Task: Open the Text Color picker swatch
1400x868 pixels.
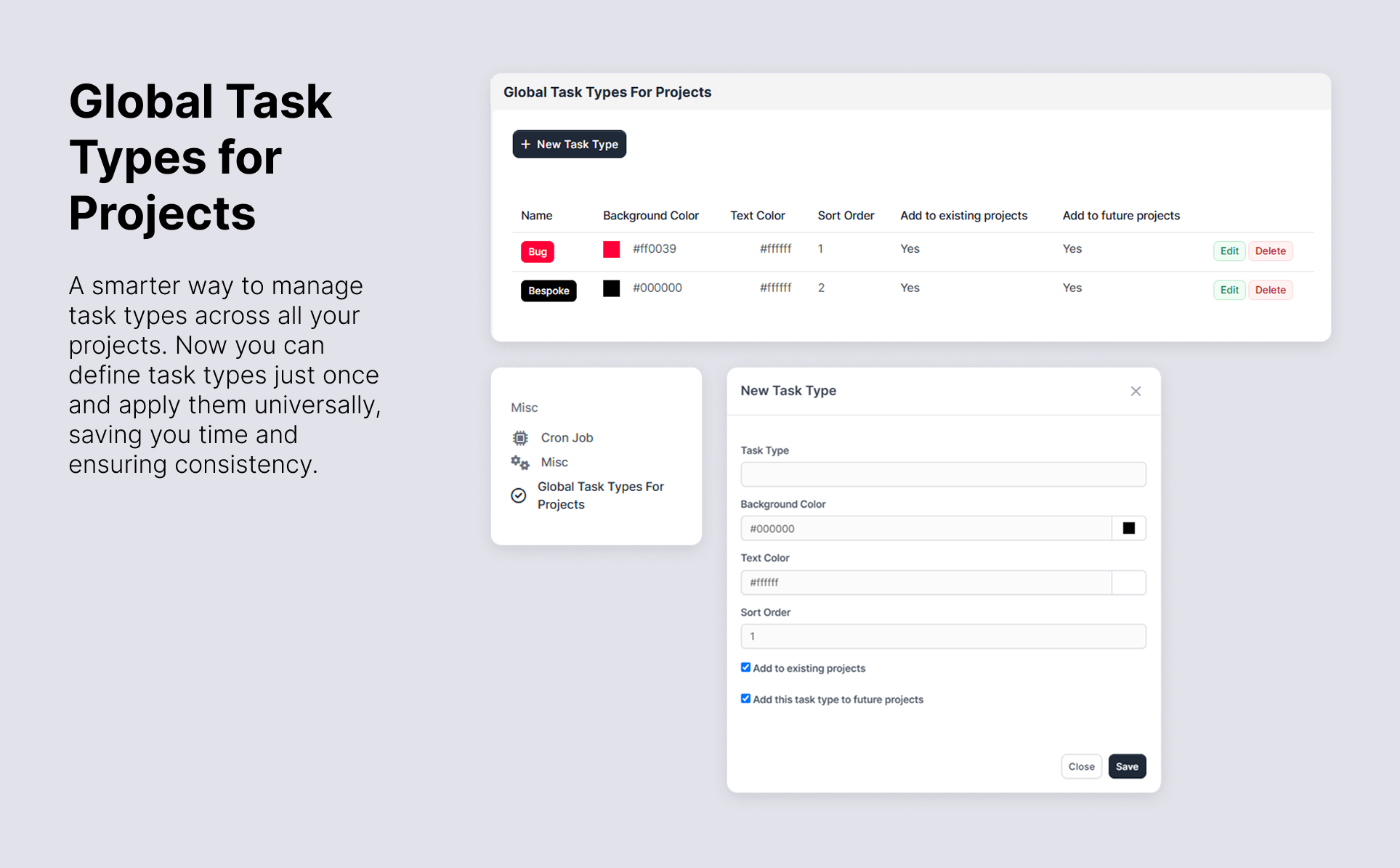Action: (1128, 583)
